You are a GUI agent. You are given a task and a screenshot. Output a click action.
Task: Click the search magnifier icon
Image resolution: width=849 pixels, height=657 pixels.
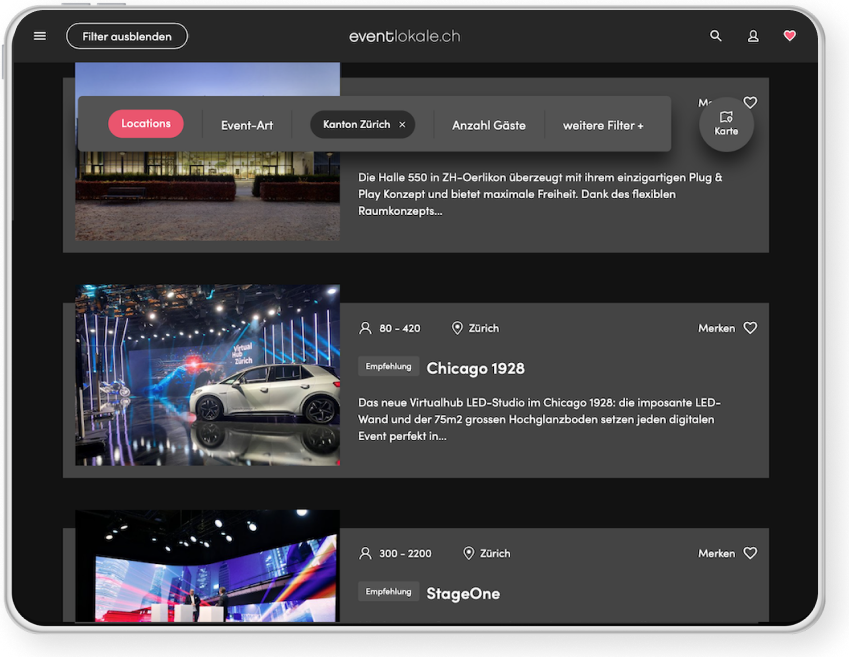[x=716, y=36]
